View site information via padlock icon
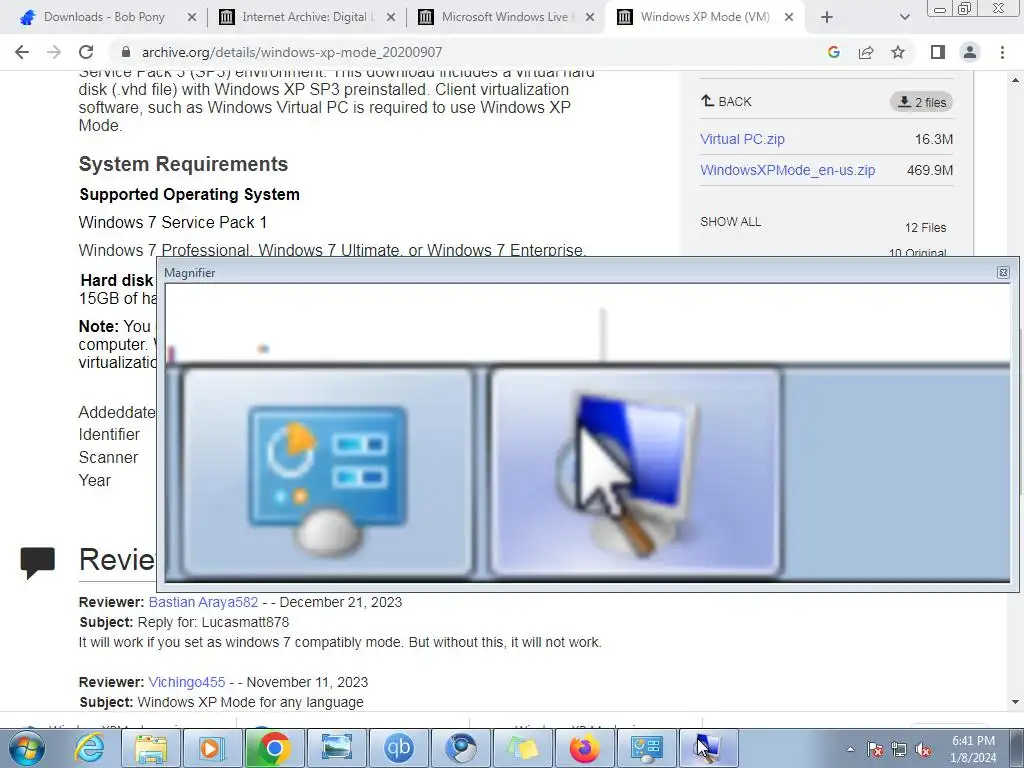 pyautogui.click(x=126, y=52)
